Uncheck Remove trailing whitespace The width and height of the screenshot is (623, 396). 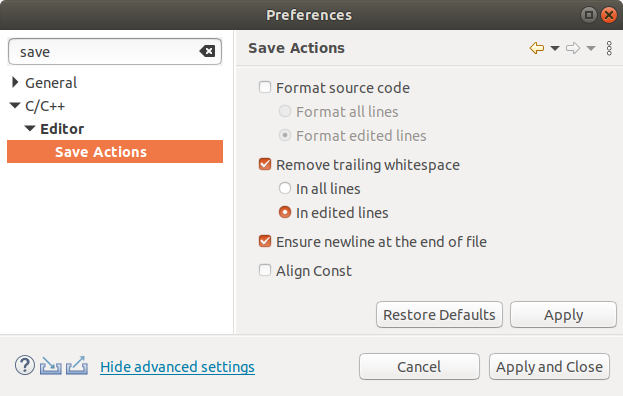265,164
